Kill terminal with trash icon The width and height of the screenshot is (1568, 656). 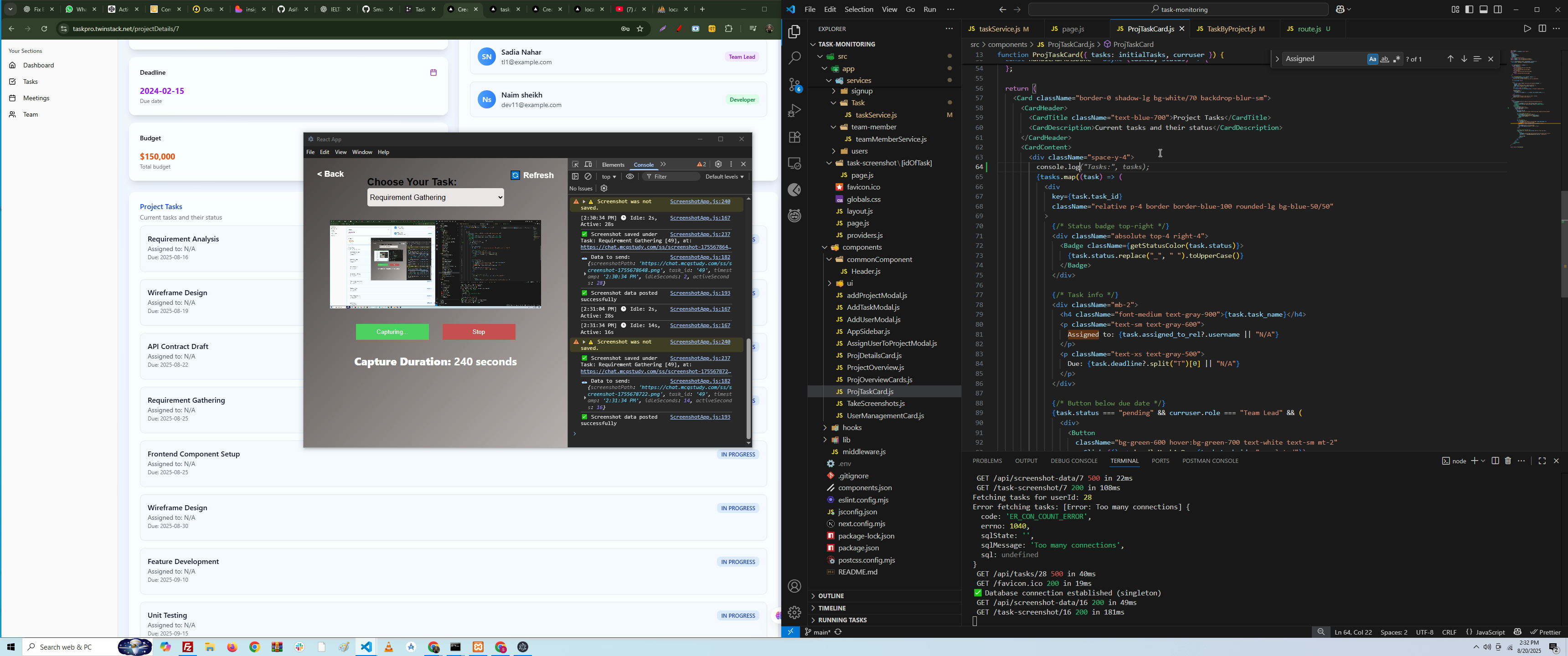(x=1508, y=461)
